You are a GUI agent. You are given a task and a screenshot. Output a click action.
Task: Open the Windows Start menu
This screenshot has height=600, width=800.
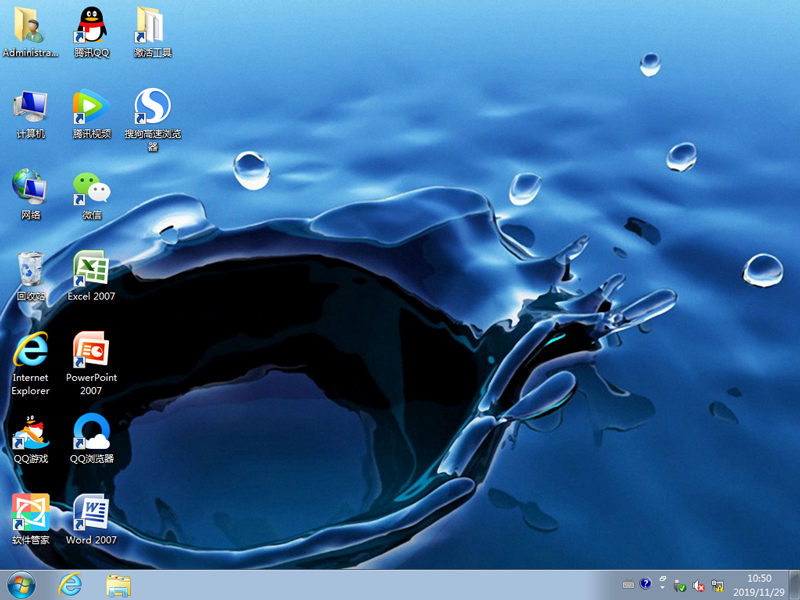click(21, 585)
